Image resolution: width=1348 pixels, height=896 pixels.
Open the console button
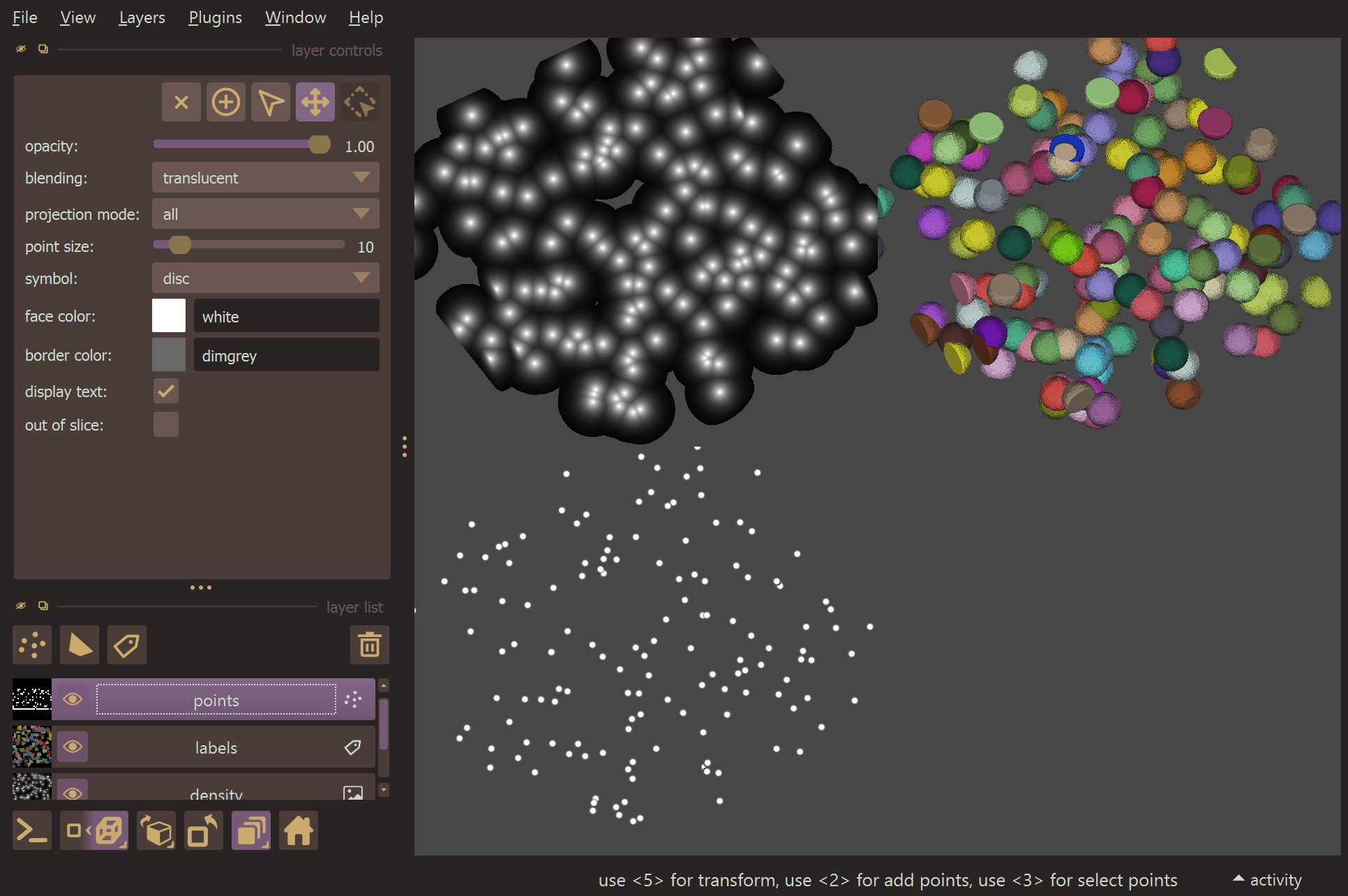click(x=32, y=830)
